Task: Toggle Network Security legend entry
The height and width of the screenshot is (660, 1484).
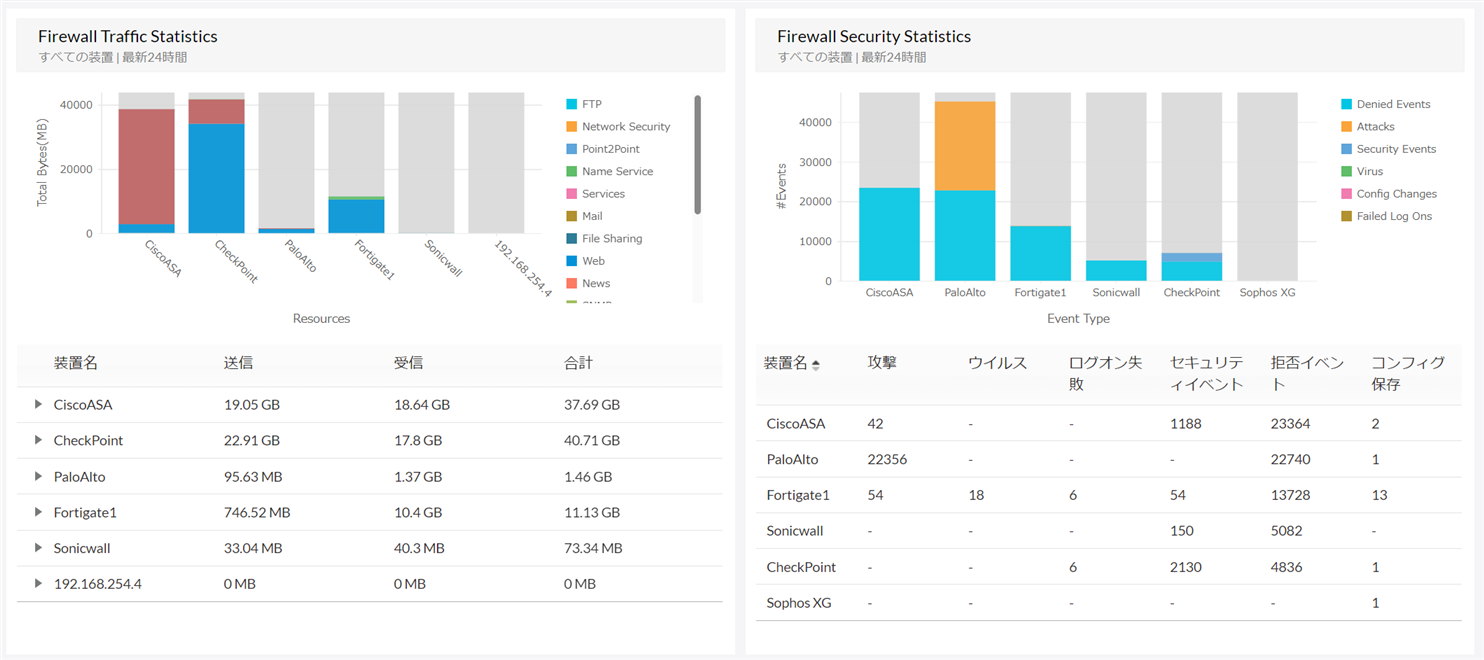Action: (x=625, y=127)
